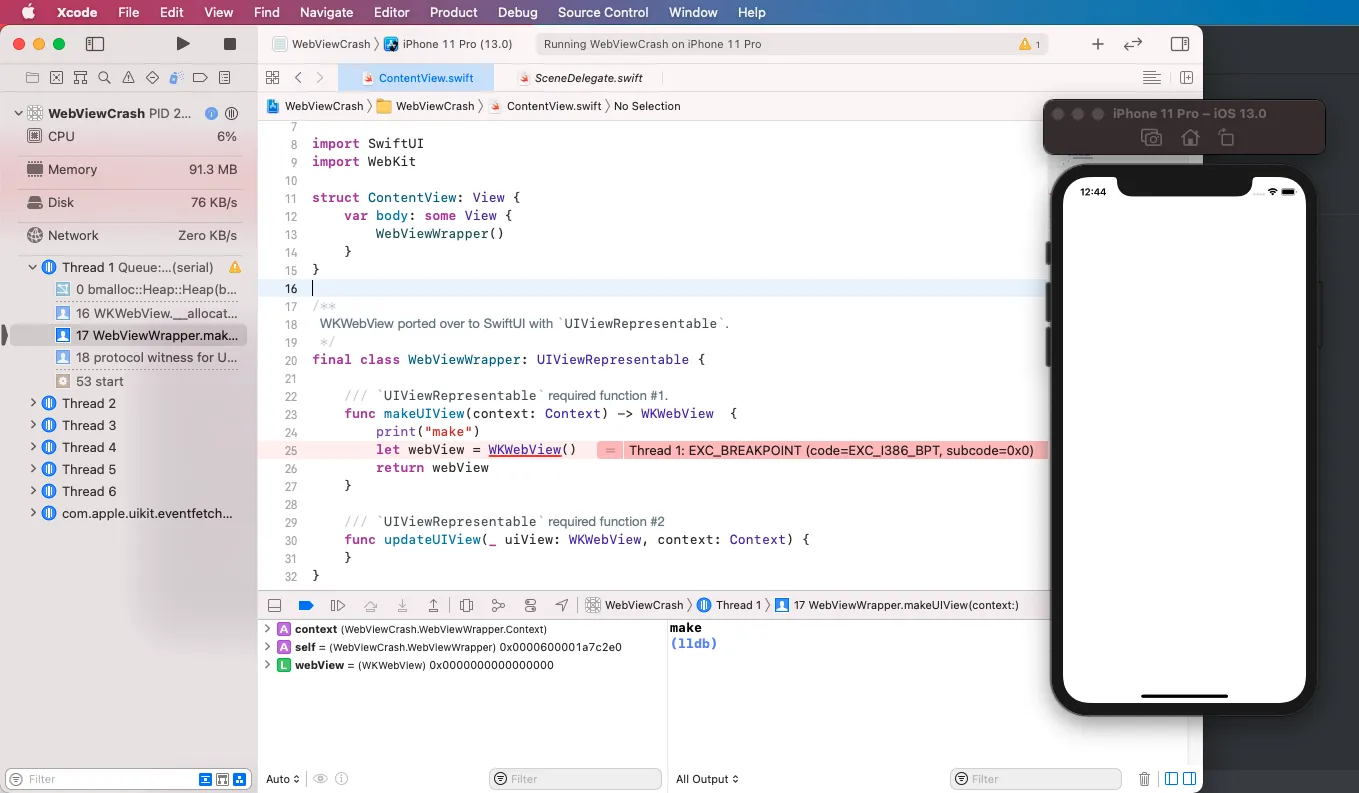Image resolution: width=1359 pixels, height=793 pixels.
Task: Click the iPhone 11 Pro (13.0) destination
Action: [x=449, y=44]
